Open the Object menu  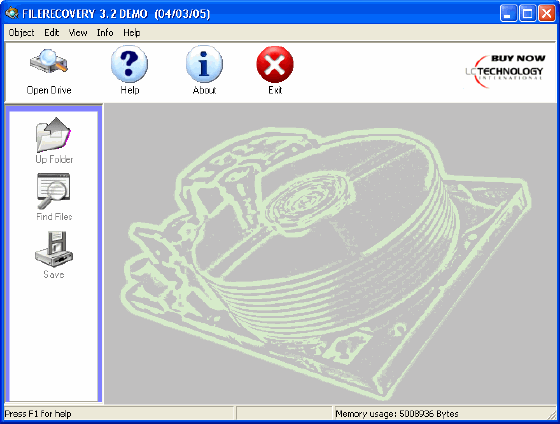point(21,33)
